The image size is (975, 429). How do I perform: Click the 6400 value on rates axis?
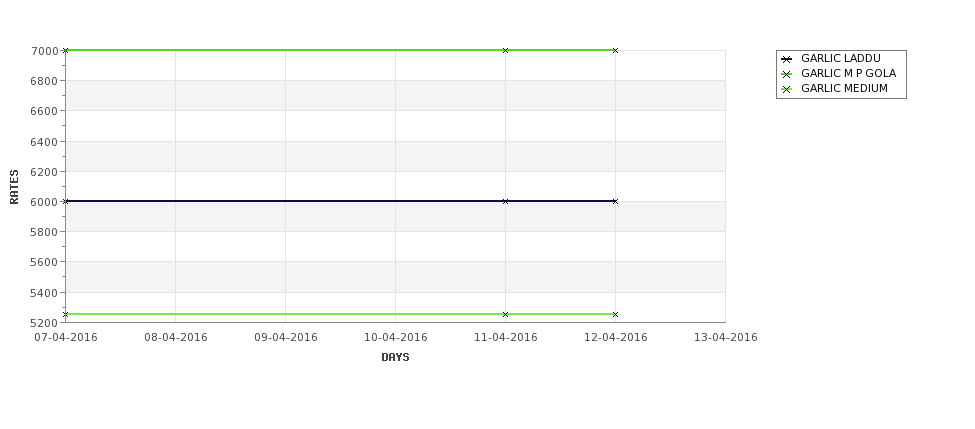point(44,142)
